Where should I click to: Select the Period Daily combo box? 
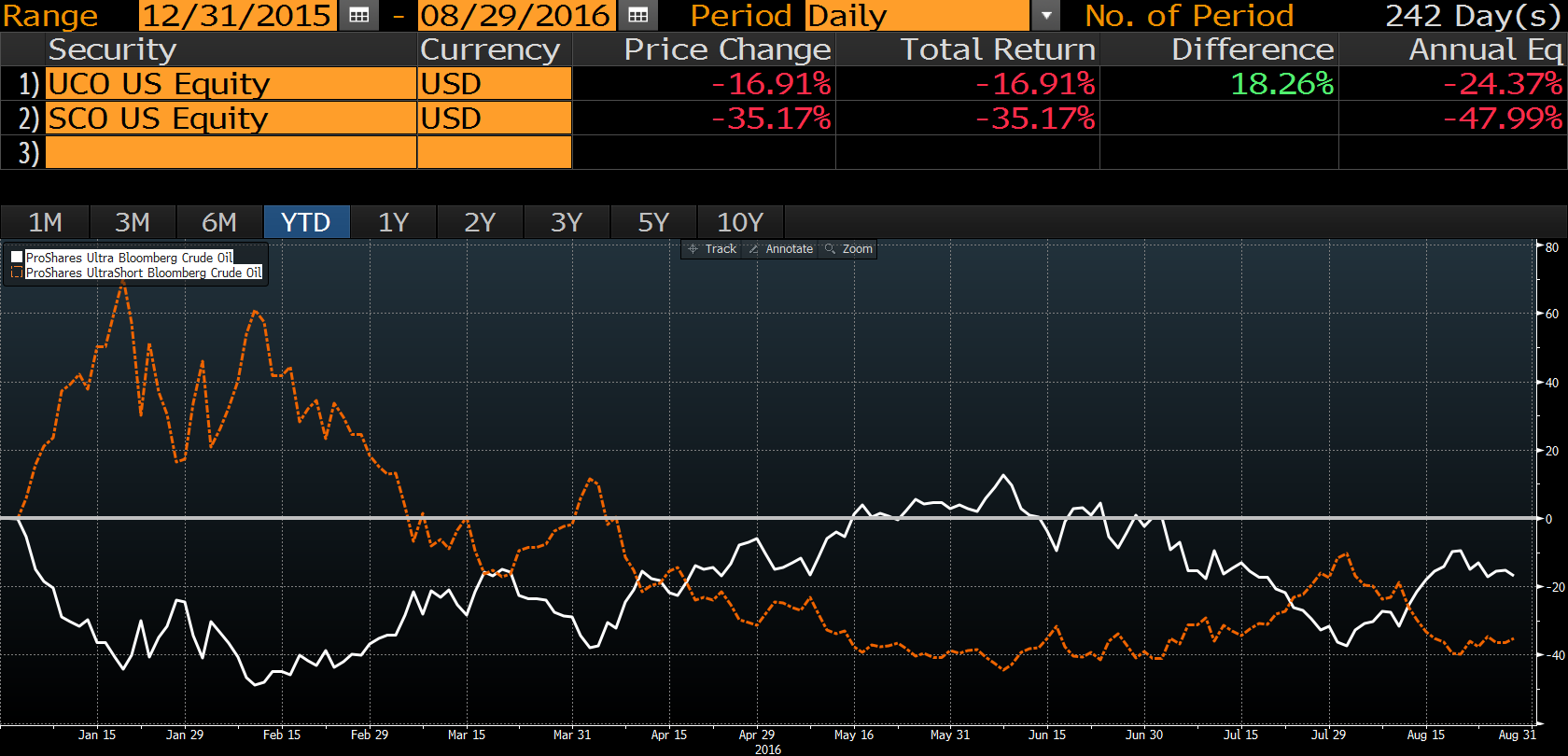[x=917, y=15]
